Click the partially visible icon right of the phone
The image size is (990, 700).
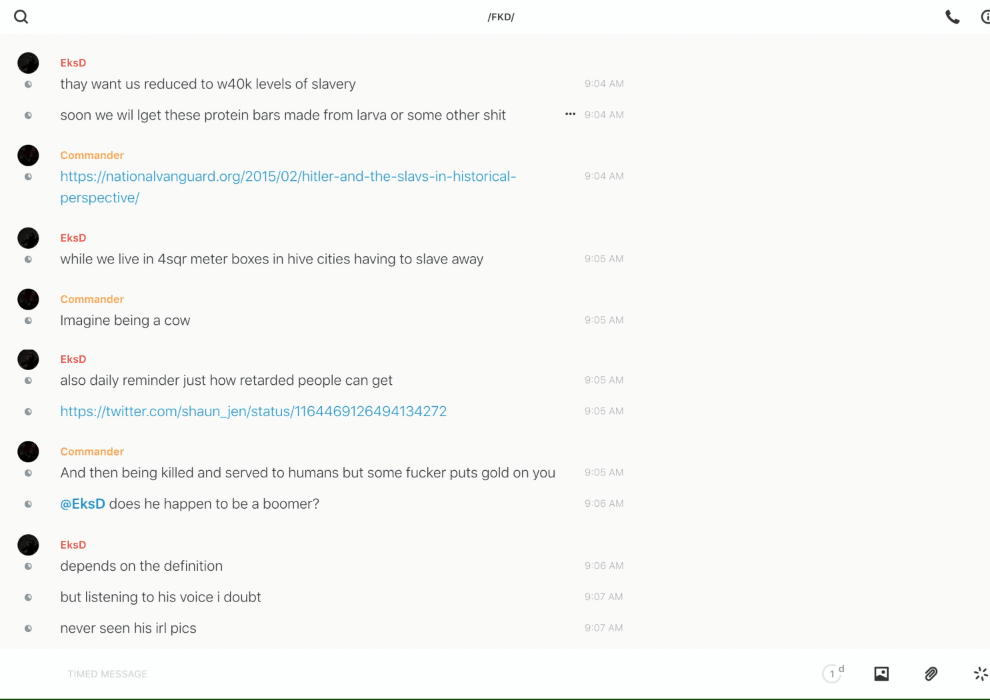click(x=984, y=17)
